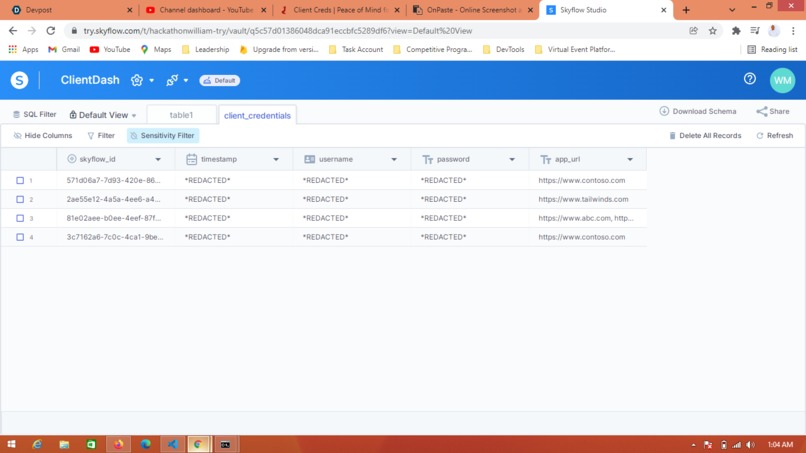
Task: Click the username column type icon
Action: point(309,159)
